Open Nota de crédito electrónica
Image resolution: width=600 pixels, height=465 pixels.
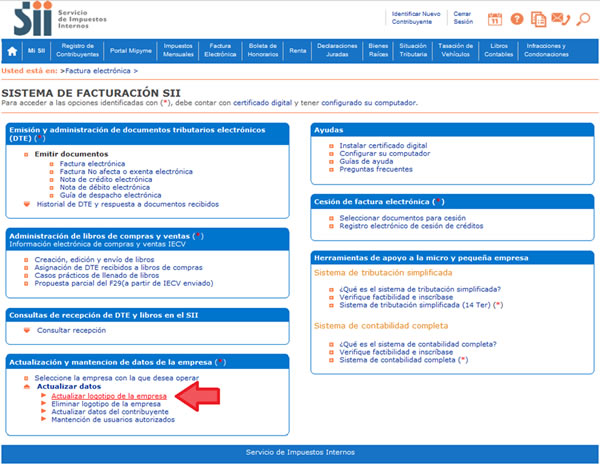click(106, 179)
